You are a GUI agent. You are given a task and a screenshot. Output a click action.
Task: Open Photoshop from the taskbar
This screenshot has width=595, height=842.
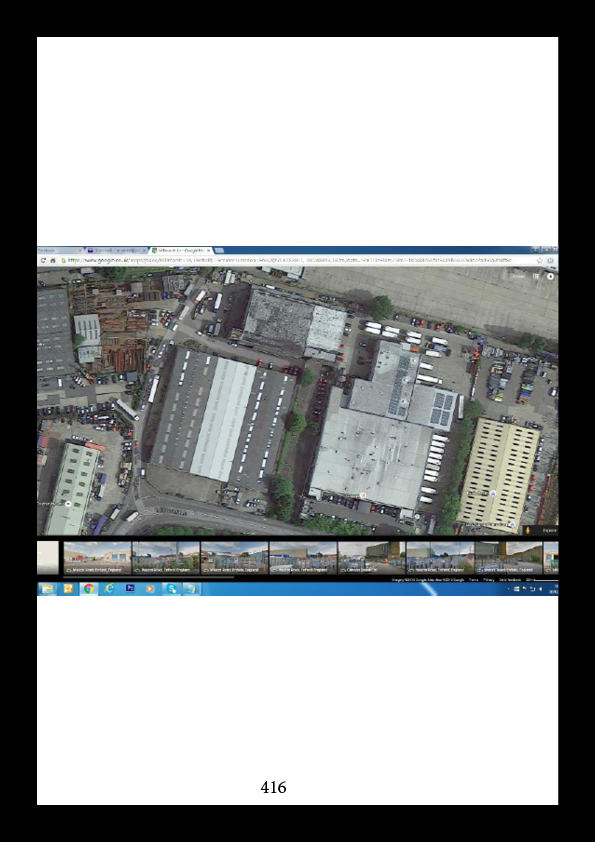click(x=130, y=589)
